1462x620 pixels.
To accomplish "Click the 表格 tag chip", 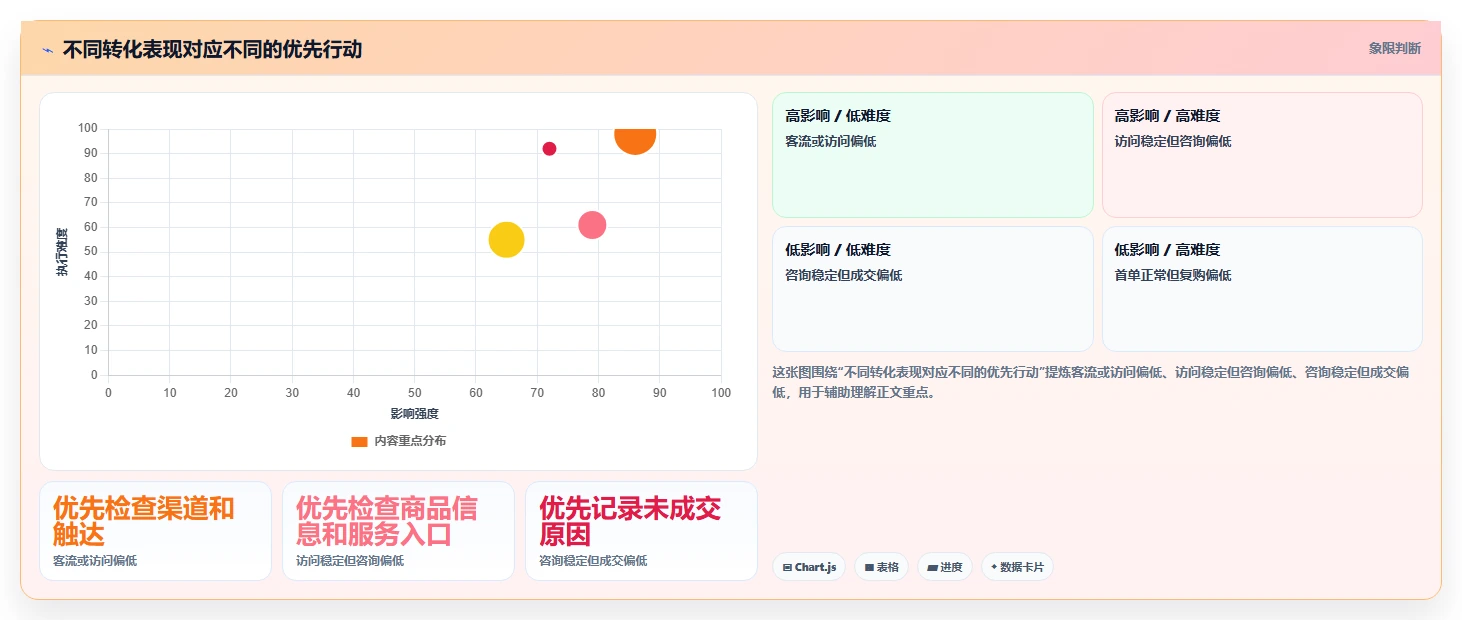I will click(881, 567).
